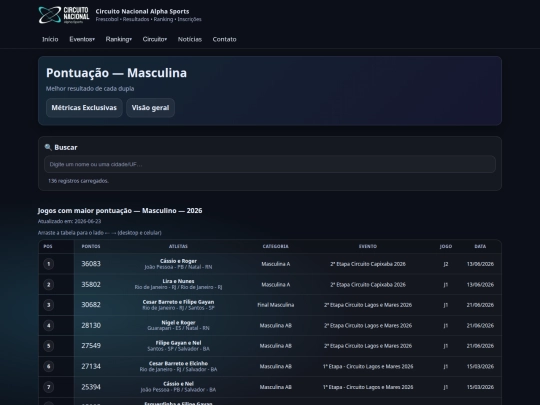The image size is (540, 405).
Task: Click the 136 registros carregados status text
Action: point(79,181)
